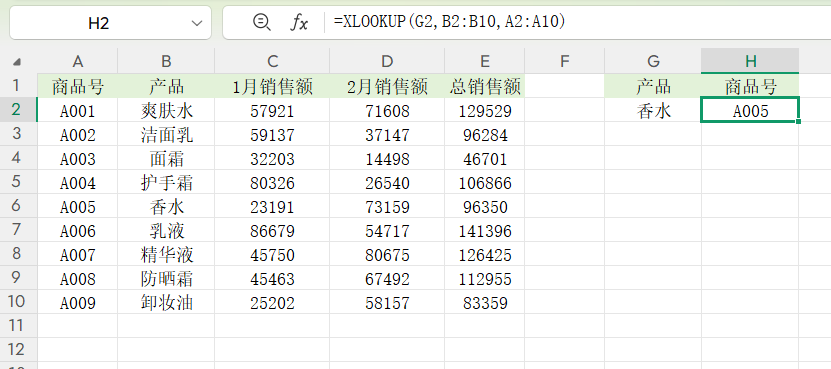831x369 pixels.
Task: Select column A header
Action: (x=77, y=62)
